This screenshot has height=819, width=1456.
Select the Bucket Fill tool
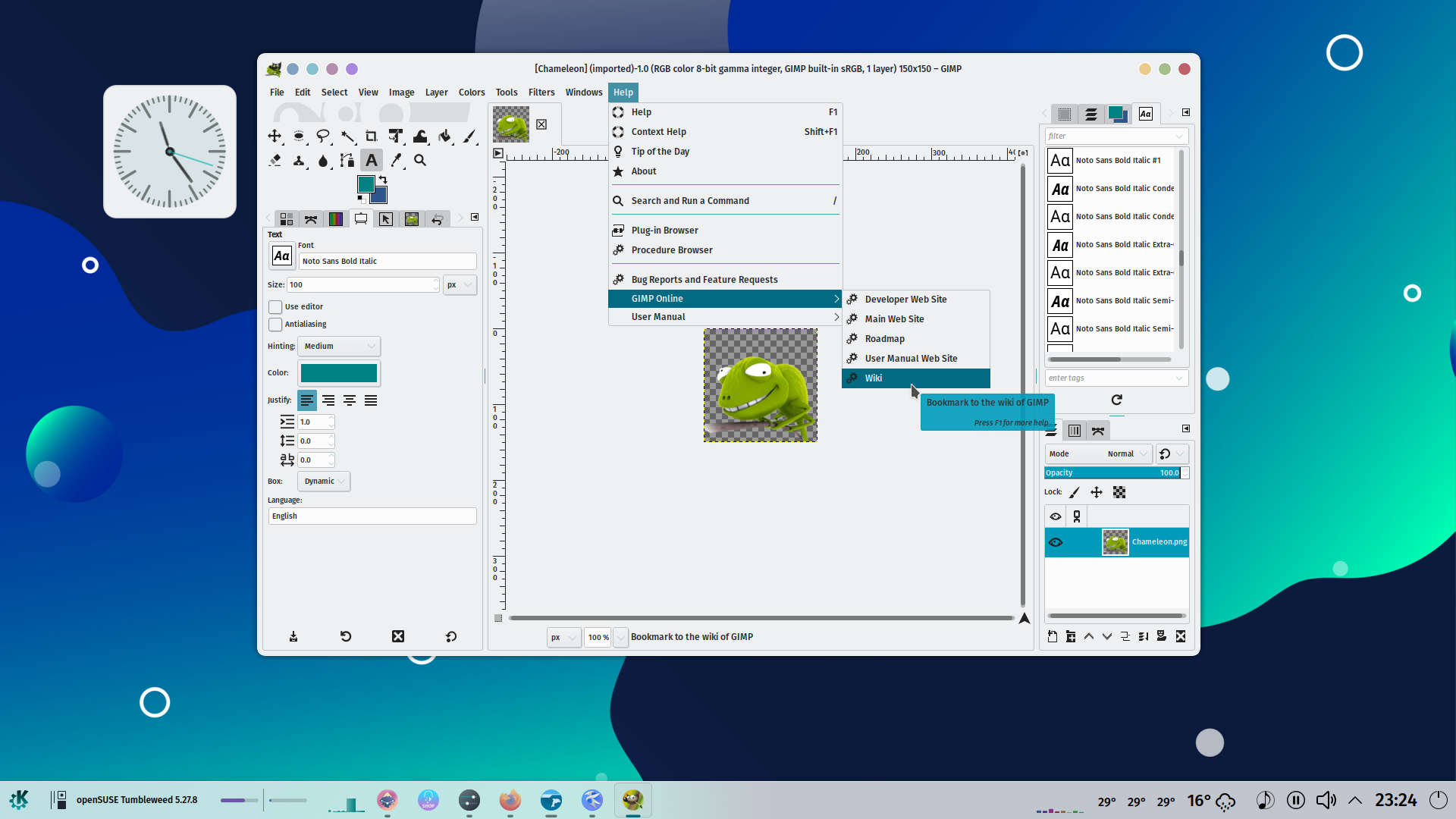(x=444, y=136)
